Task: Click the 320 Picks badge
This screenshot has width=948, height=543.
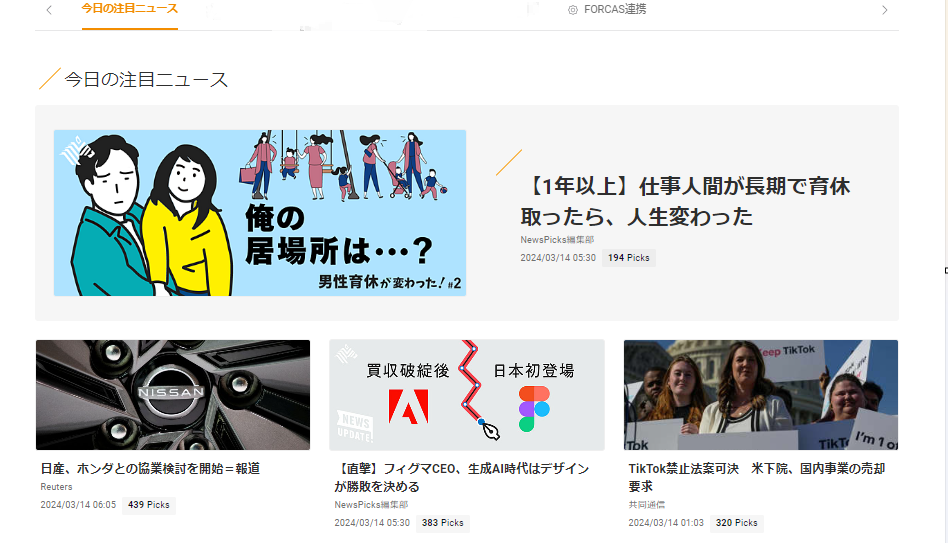Action: 736,523
